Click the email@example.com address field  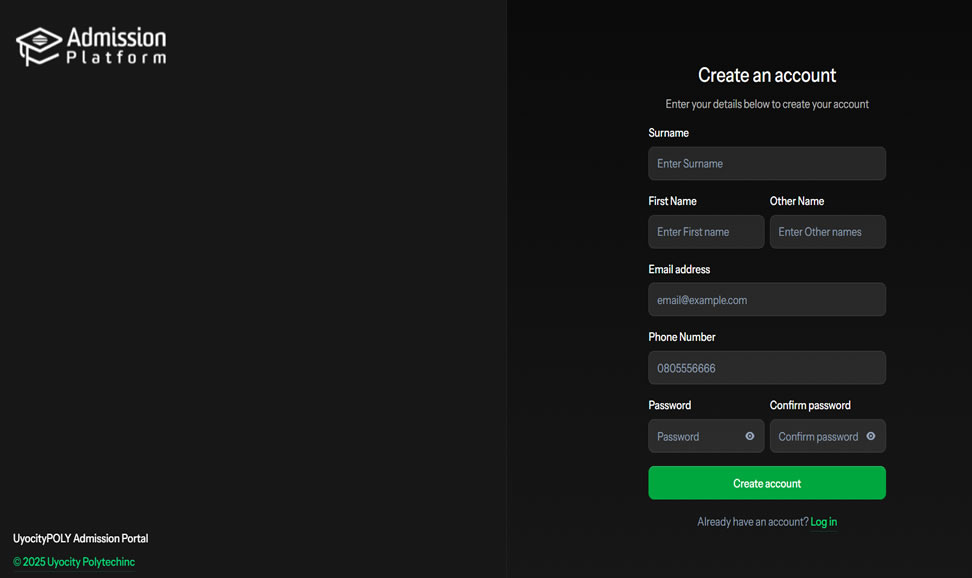pyautogui.click(x=766, y=299)
